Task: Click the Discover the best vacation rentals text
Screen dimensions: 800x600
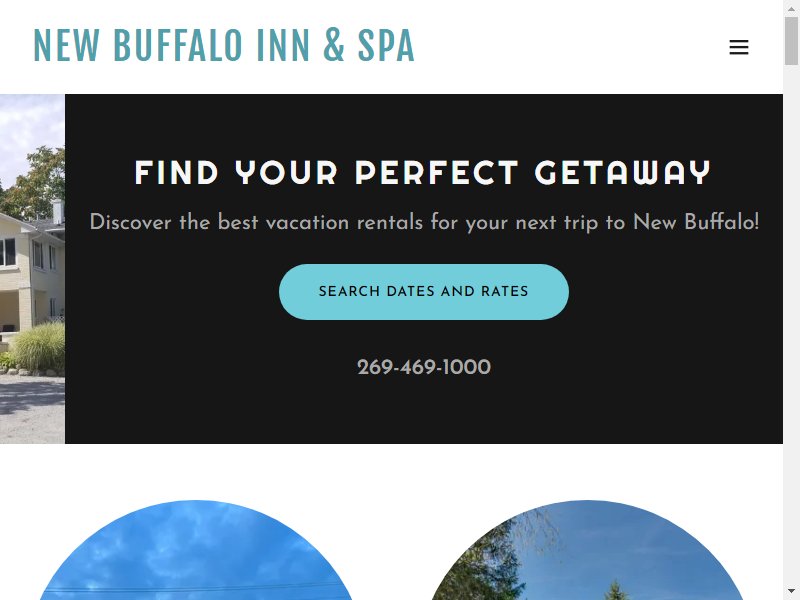Action: [424, 222]
